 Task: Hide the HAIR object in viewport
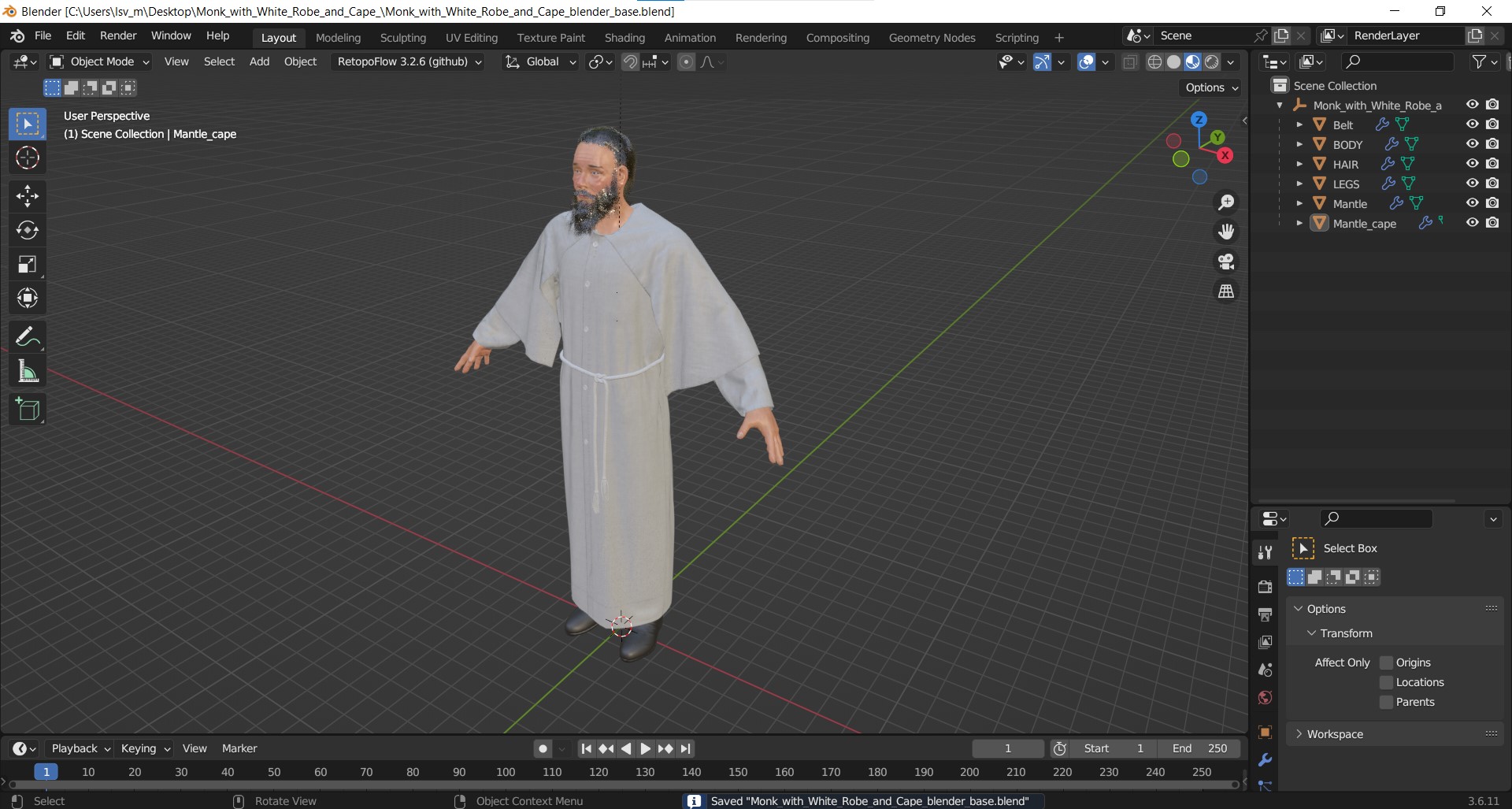tap(1472, 164)
